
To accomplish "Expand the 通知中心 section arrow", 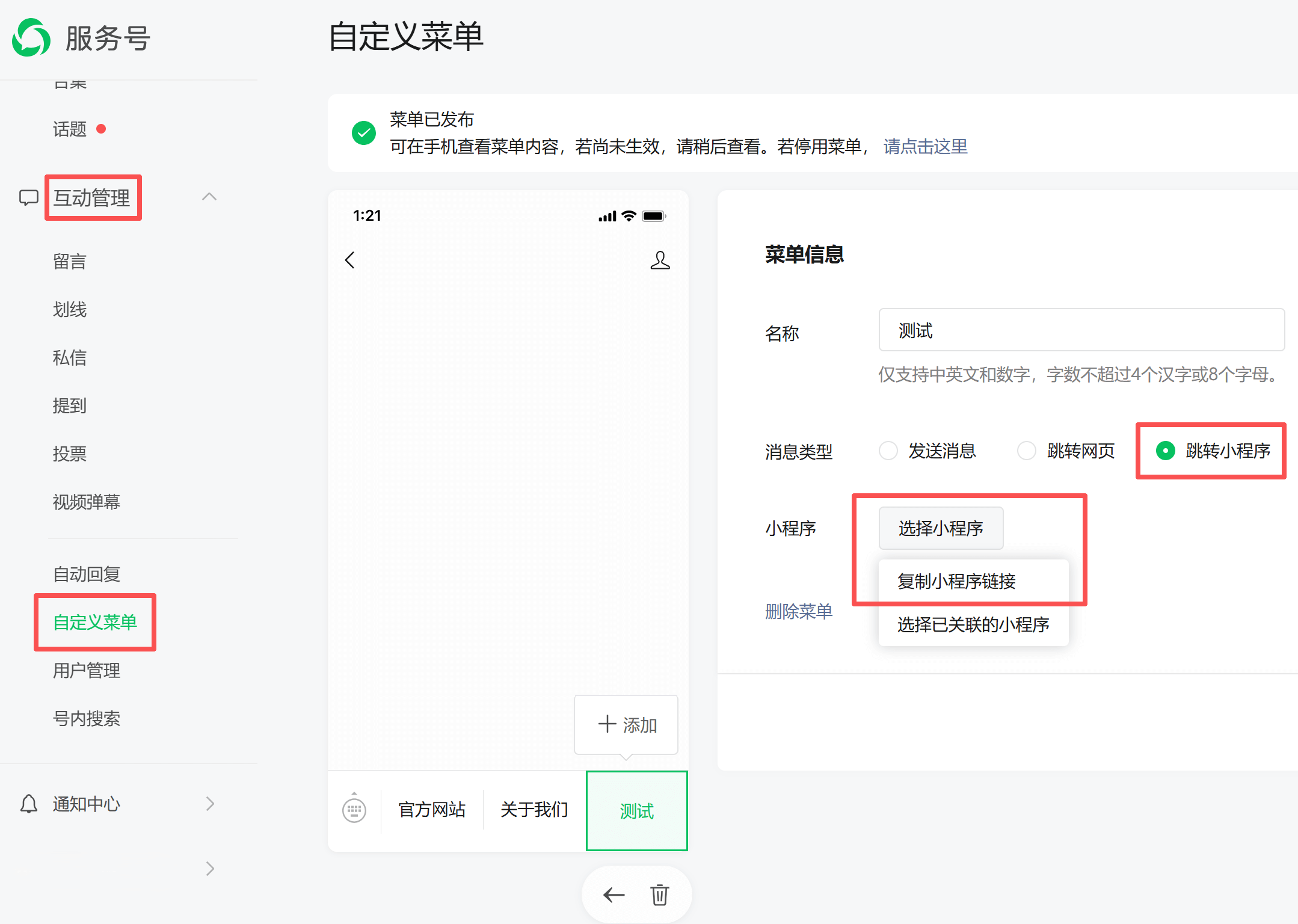I will 209,804.
